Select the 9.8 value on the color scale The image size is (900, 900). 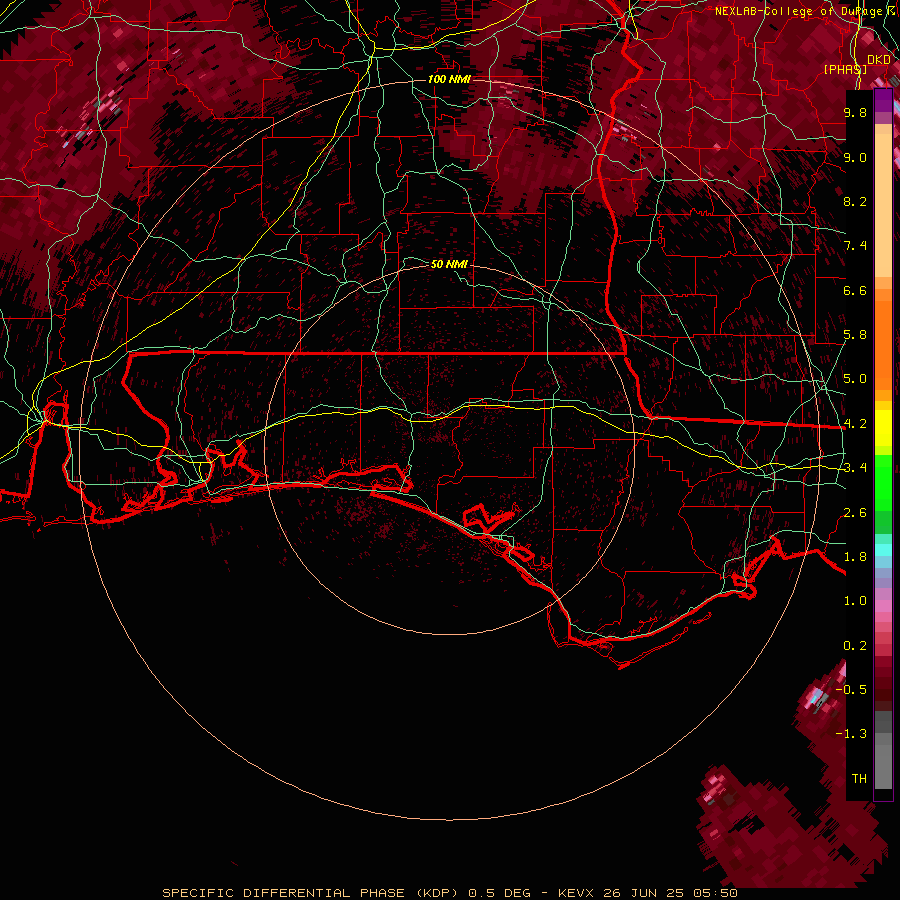click(855, 112)
